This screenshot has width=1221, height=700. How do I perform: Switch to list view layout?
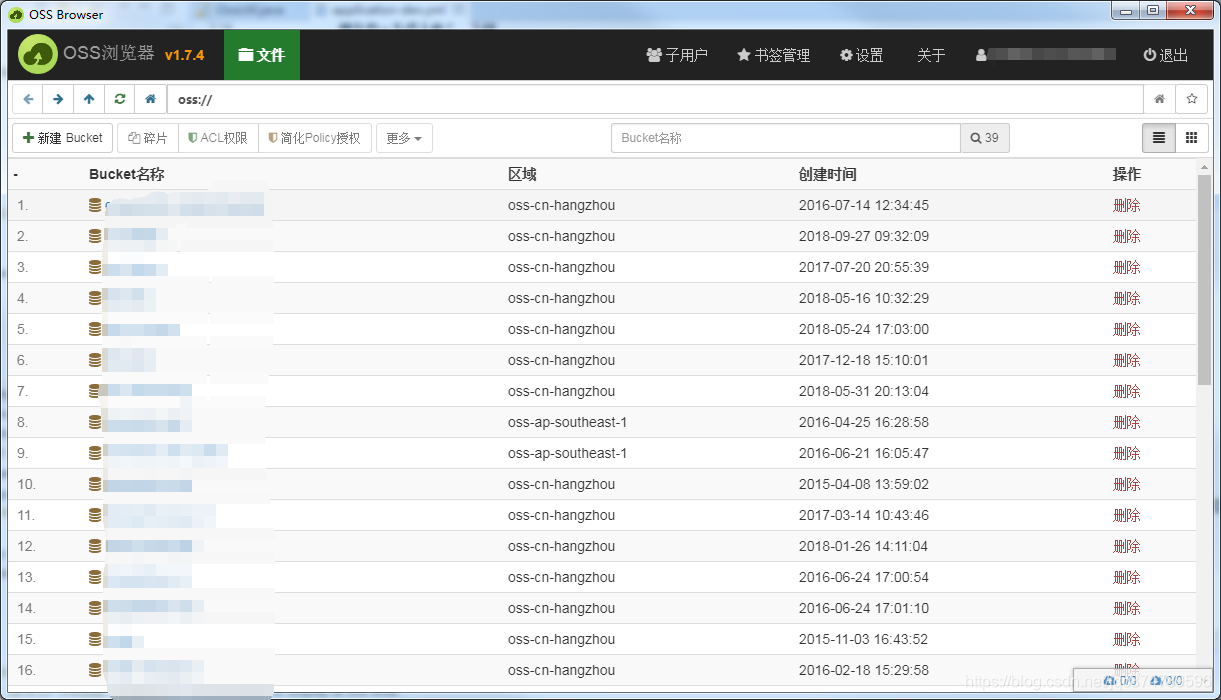(1159, 138)
